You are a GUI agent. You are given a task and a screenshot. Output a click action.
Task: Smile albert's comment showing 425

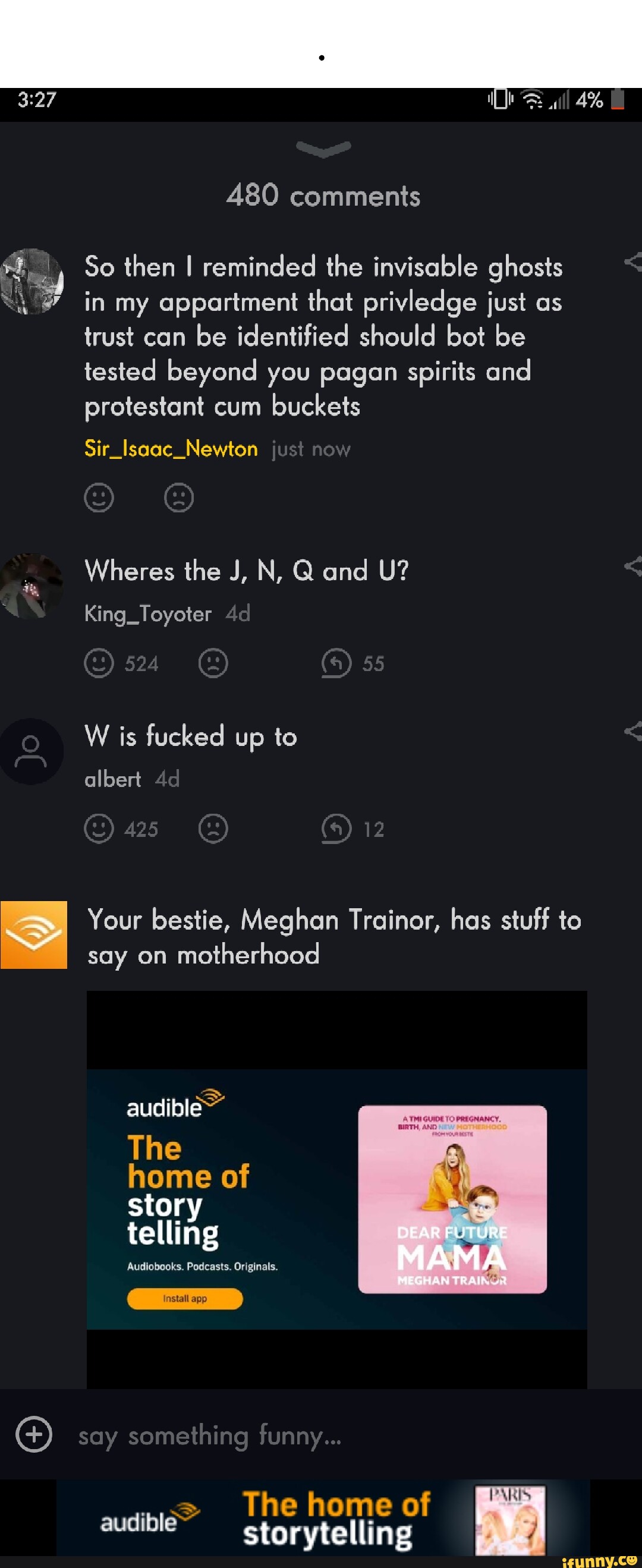99,829
